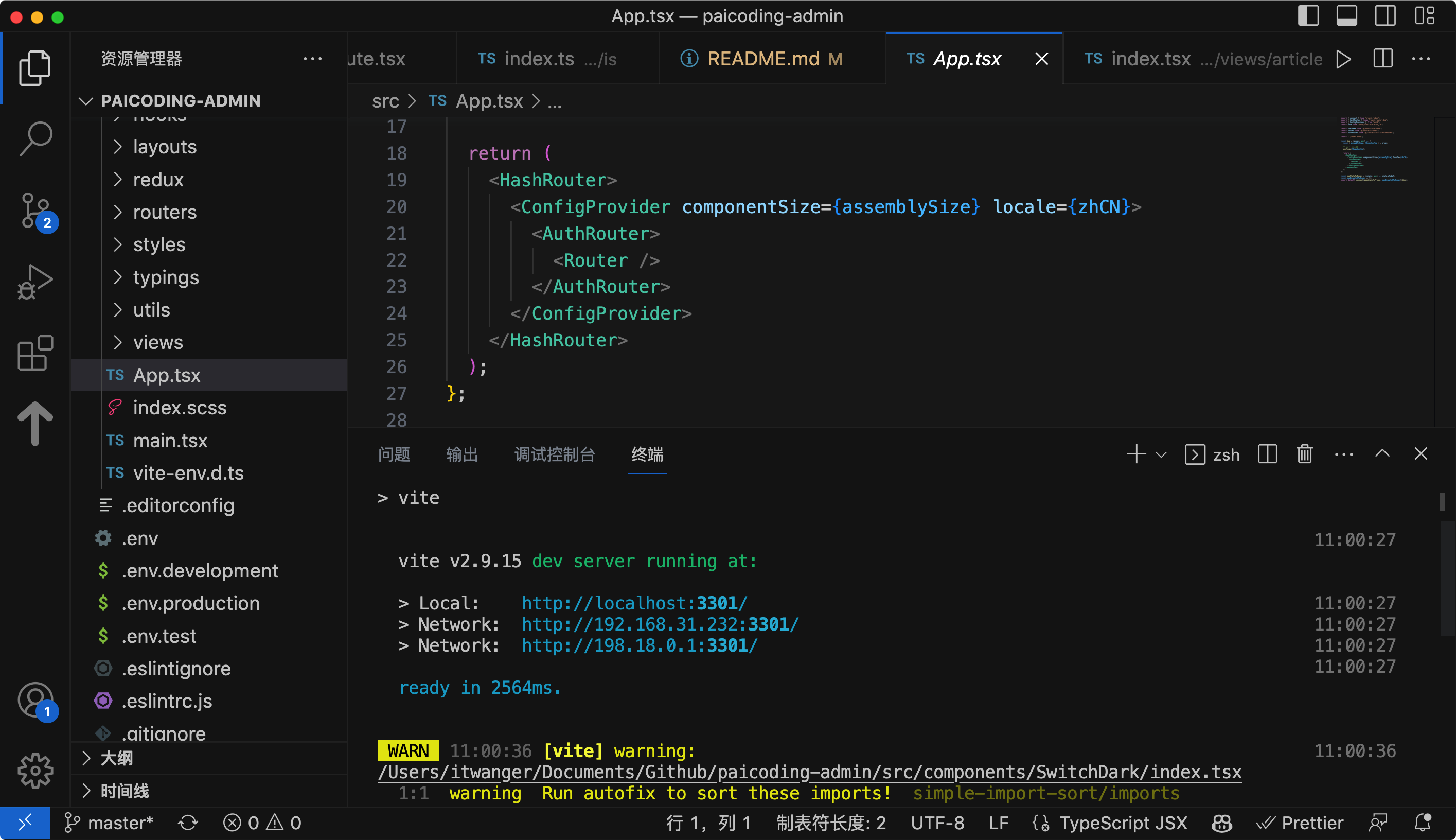Open the new terminal launch profile dropdown

tap(1161, 454)
